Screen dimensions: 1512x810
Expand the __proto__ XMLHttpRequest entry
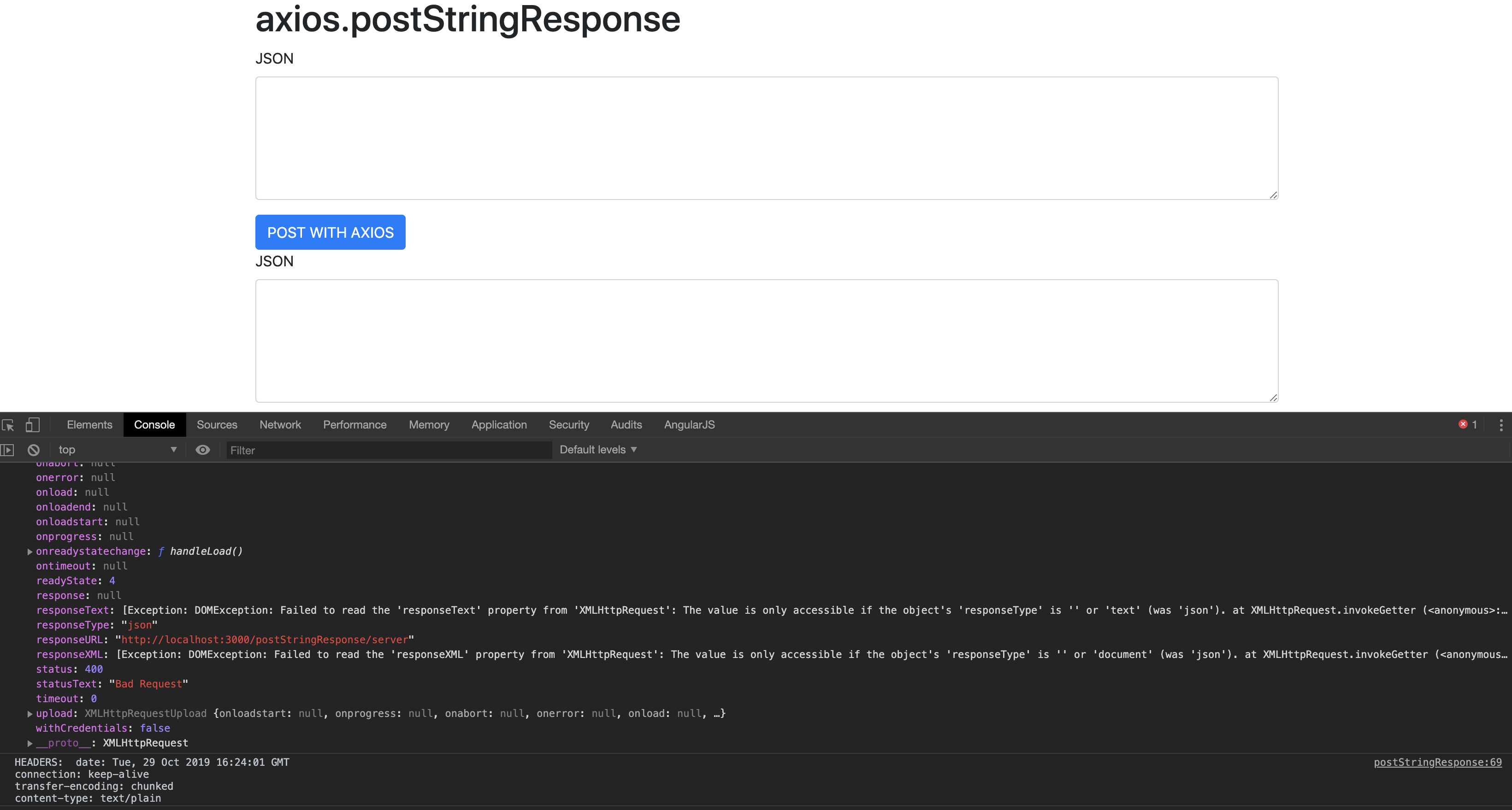[x=29, y=743]
